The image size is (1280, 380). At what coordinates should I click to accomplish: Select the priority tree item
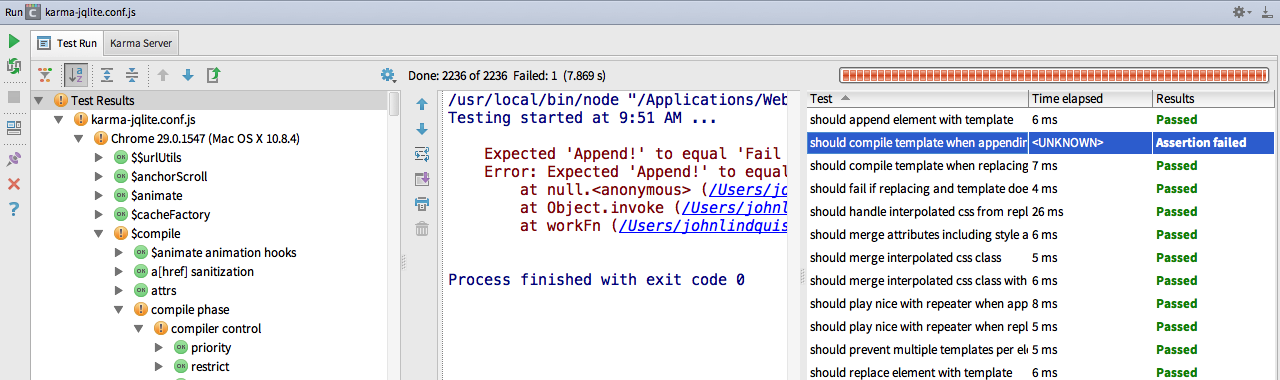(211, 347)
